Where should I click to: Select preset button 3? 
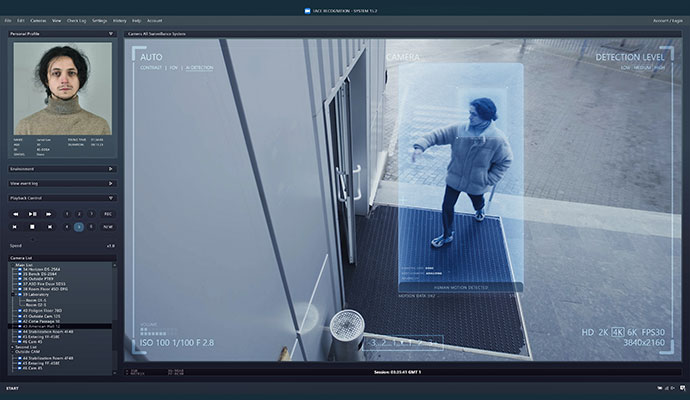[92, 214]
